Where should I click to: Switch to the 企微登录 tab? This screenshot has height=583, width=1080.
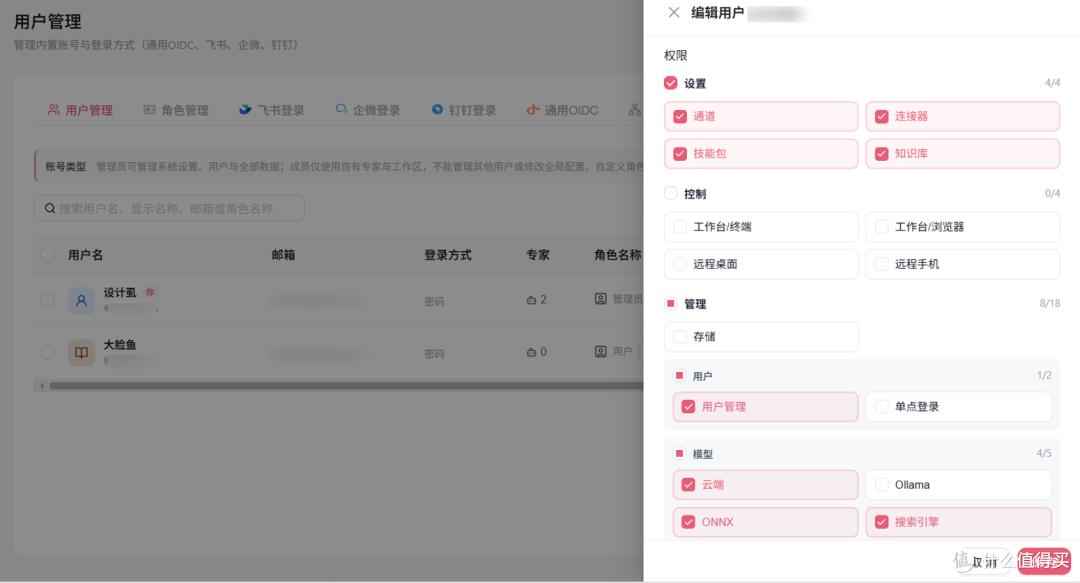click(367, 110)
